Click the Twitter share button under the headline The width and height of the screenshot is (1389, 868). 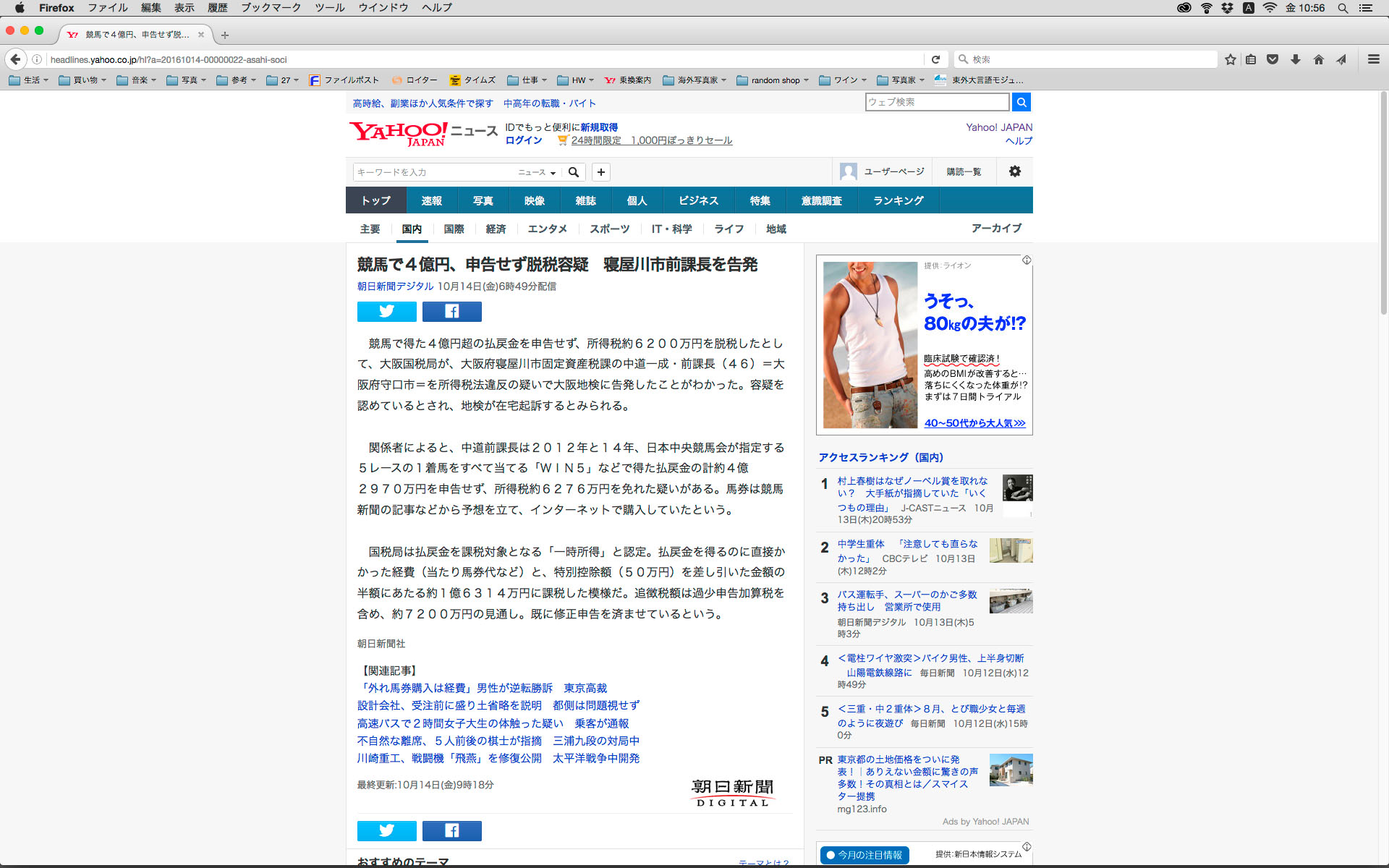(x=386, y=312)
